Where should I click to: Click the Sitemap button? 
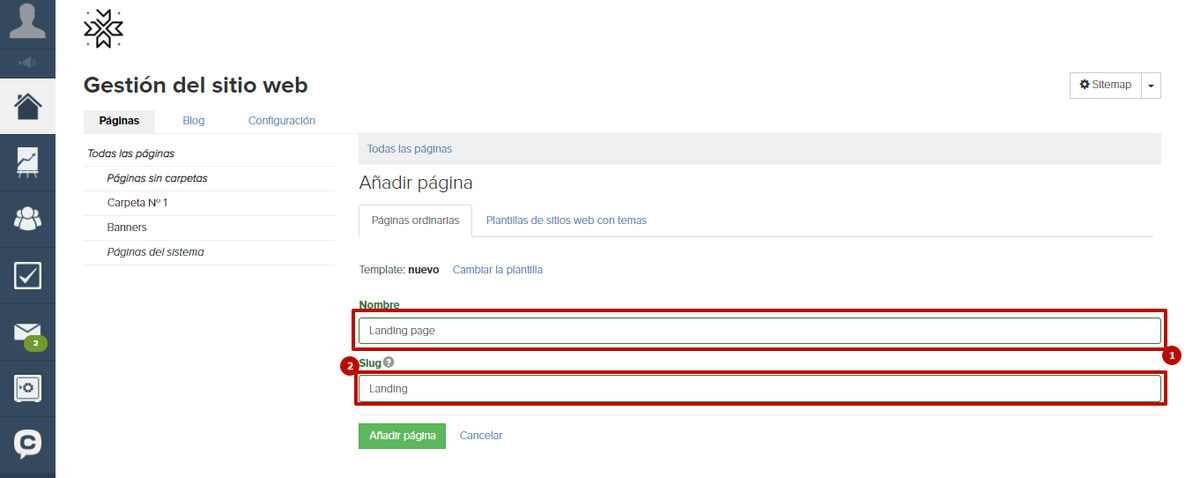coord(1105,85)
